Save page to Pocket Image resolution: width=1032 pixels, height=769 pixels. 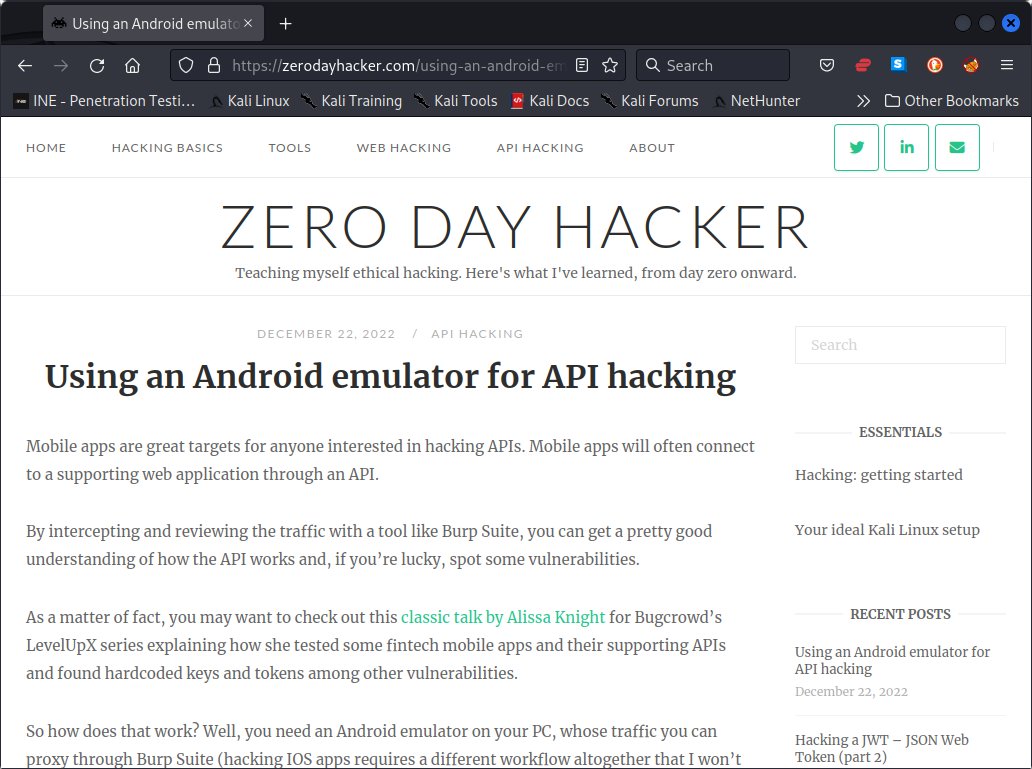pos(827,65)
